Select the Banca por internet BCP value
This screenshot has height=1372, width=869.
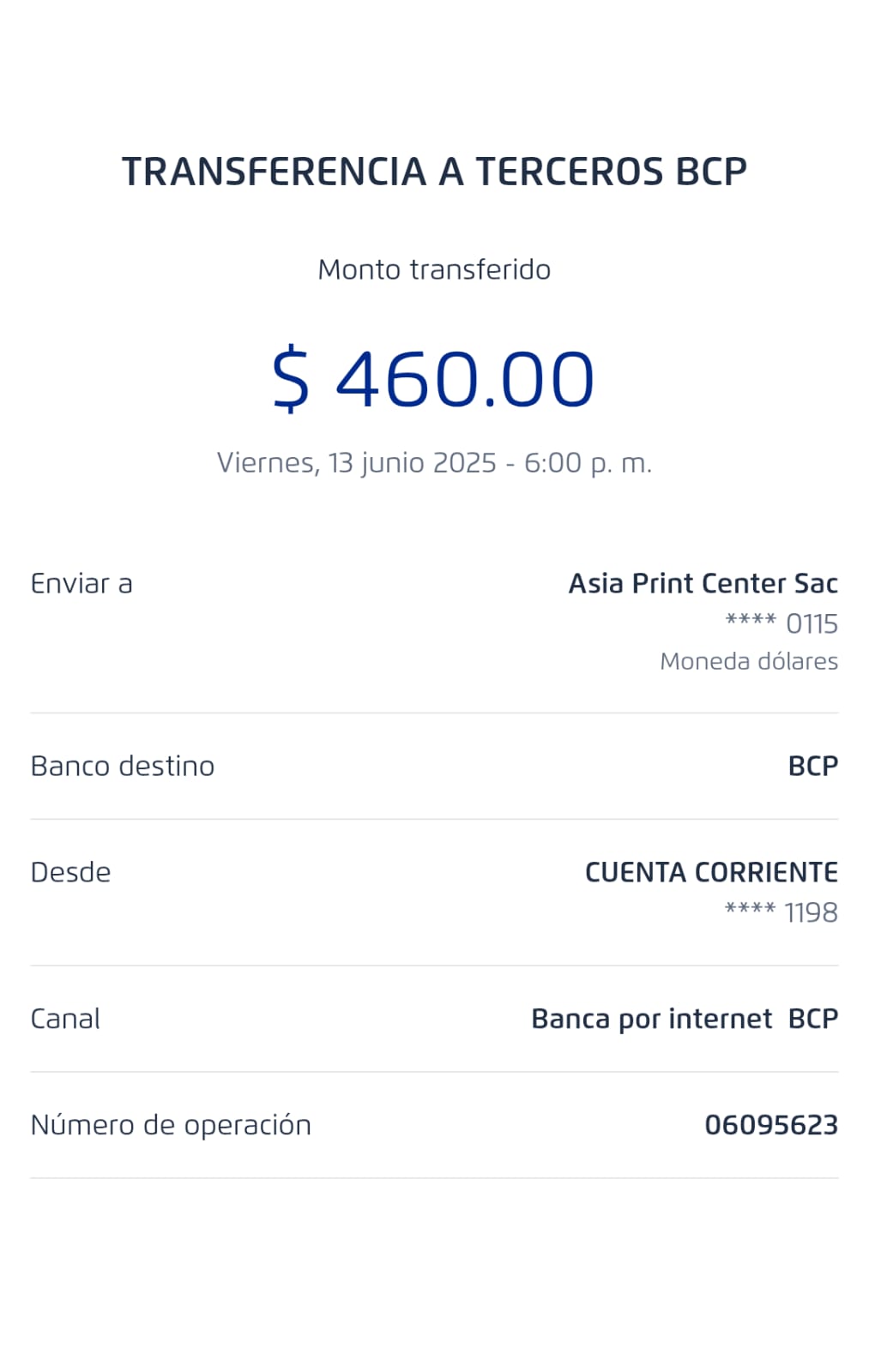point(685,1019)
